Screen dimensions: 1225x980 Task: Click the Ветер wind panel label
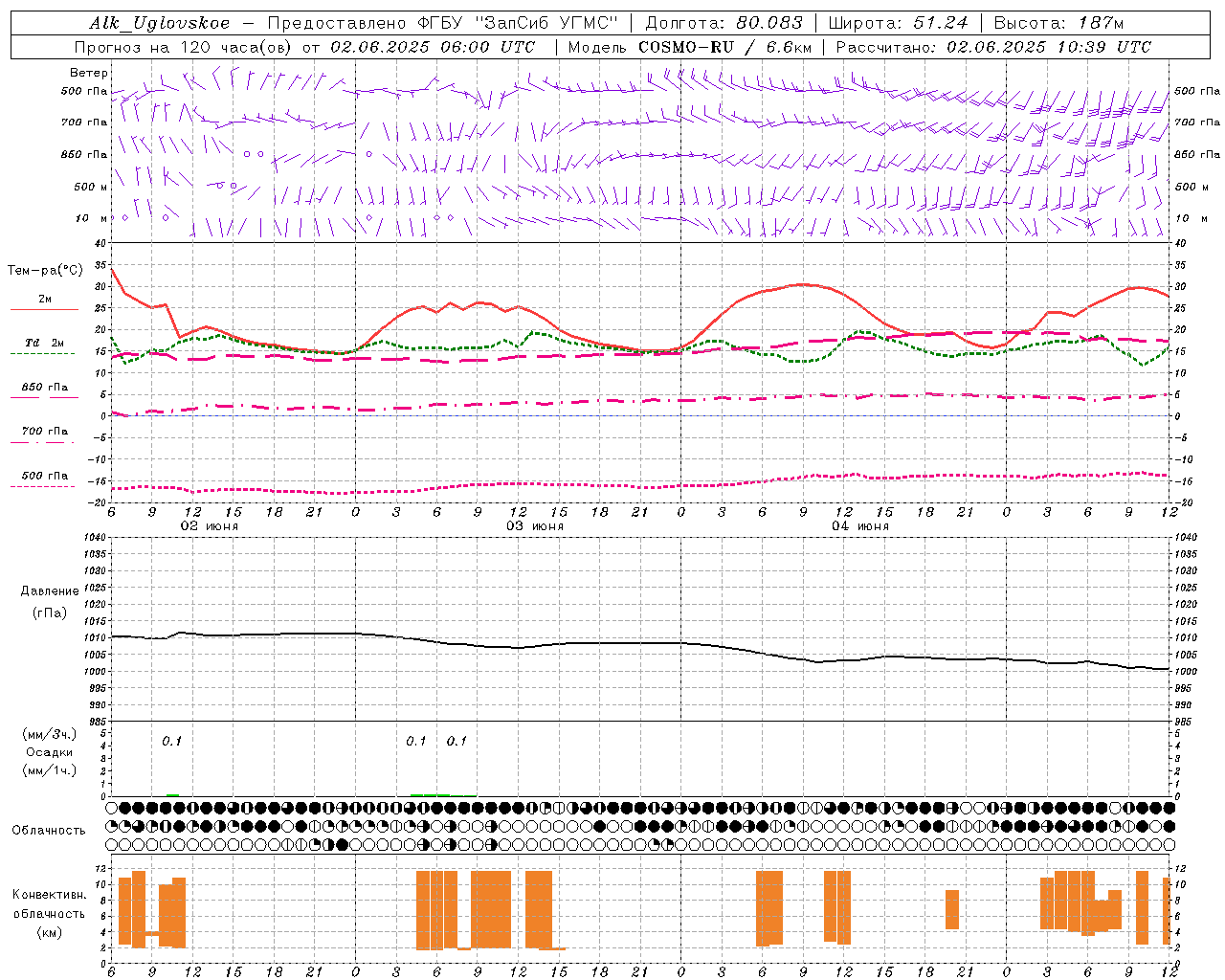[89, 73]
